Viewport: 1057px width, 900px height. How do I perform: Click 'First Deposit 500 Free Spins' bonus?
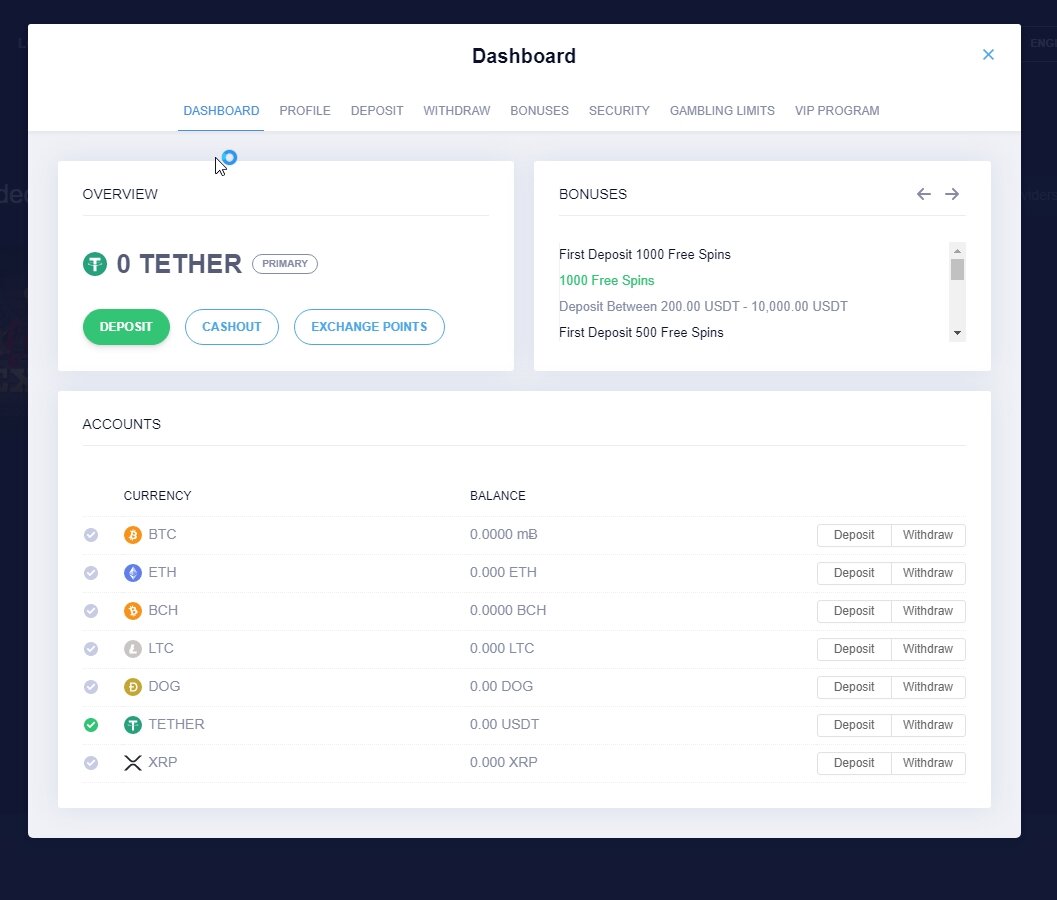(x=641, y=332)
